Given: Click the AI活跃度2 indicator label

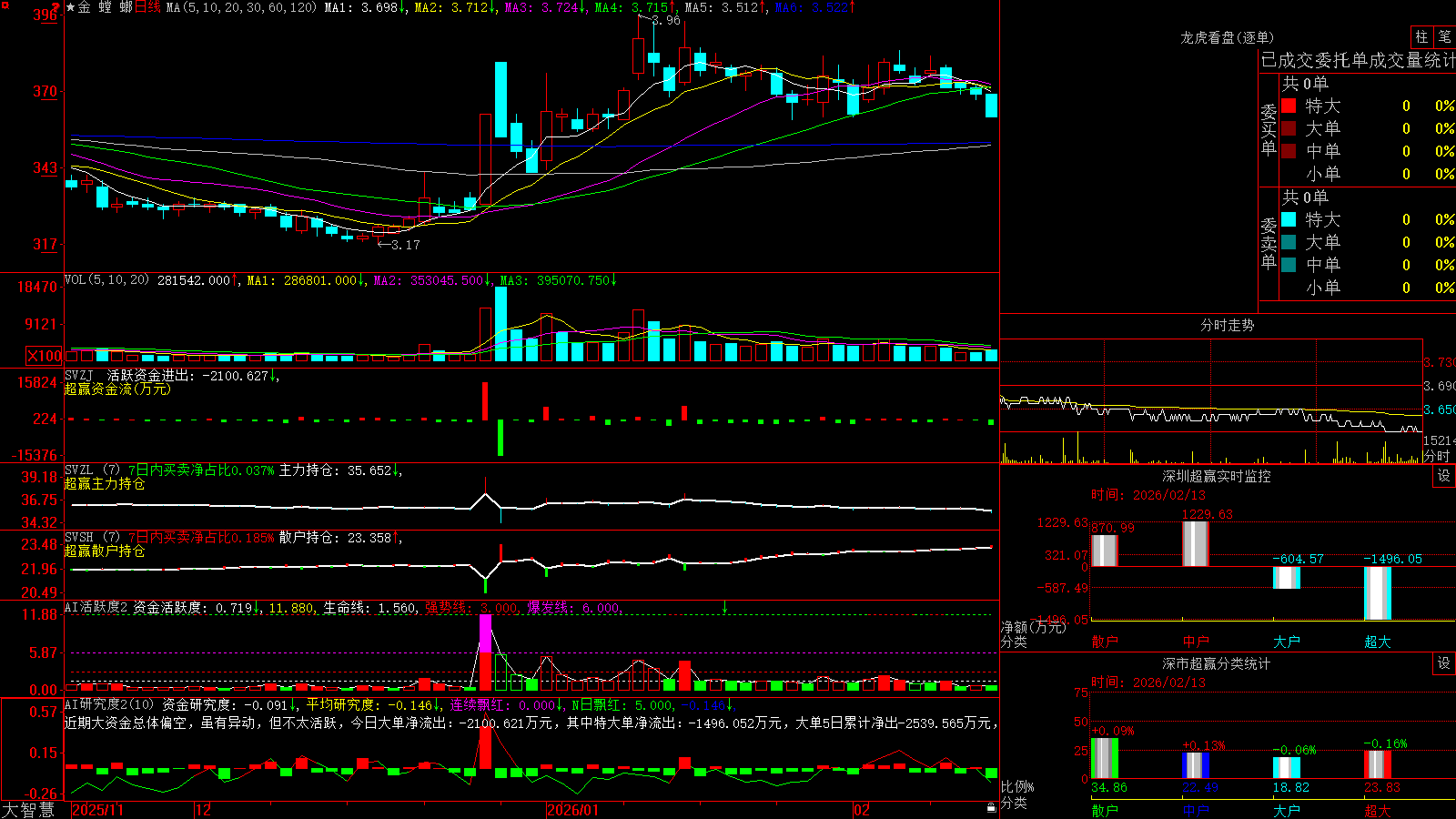Looking at the screenshot, I should coord(96,607).
